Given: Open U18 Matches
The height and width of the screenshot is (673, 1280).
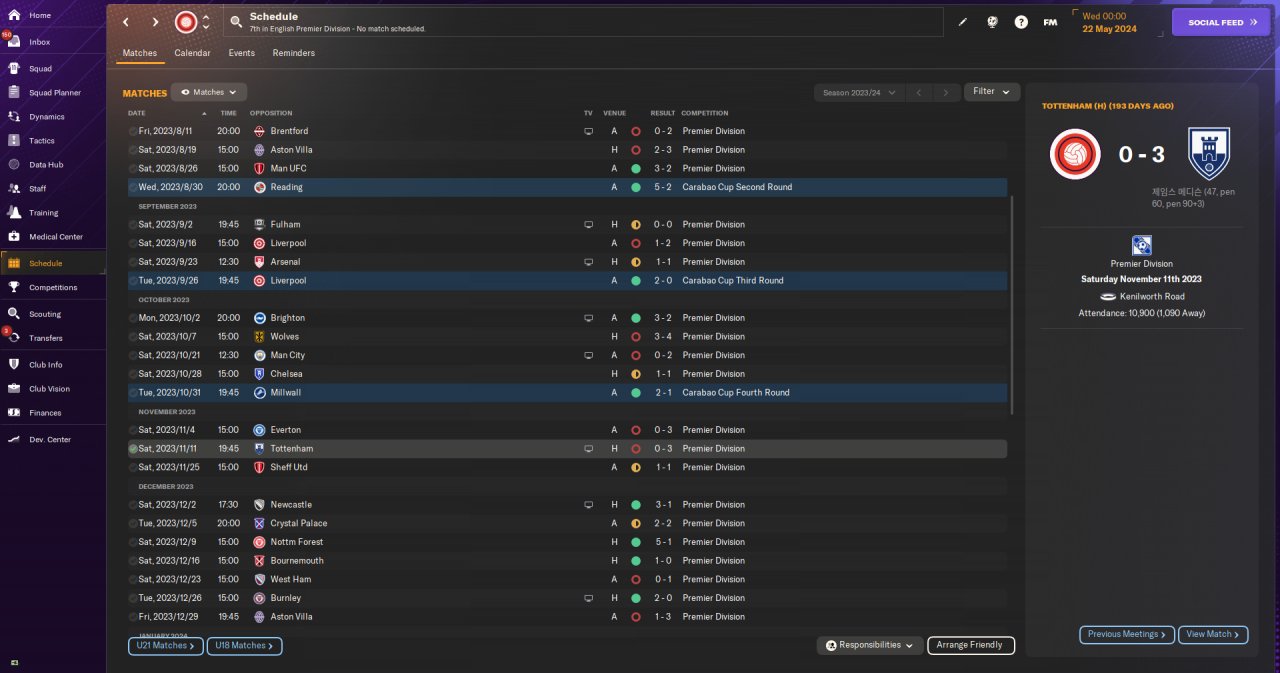Looking at the screenshot, I should tap(244, 646).
